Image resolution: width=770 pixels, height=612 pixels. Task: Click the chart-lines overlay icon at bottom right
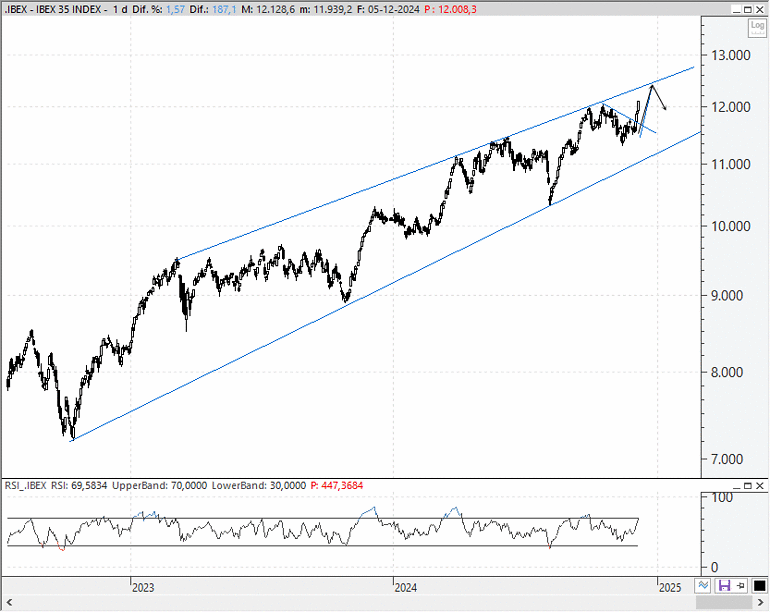click(x=703, y=585)
